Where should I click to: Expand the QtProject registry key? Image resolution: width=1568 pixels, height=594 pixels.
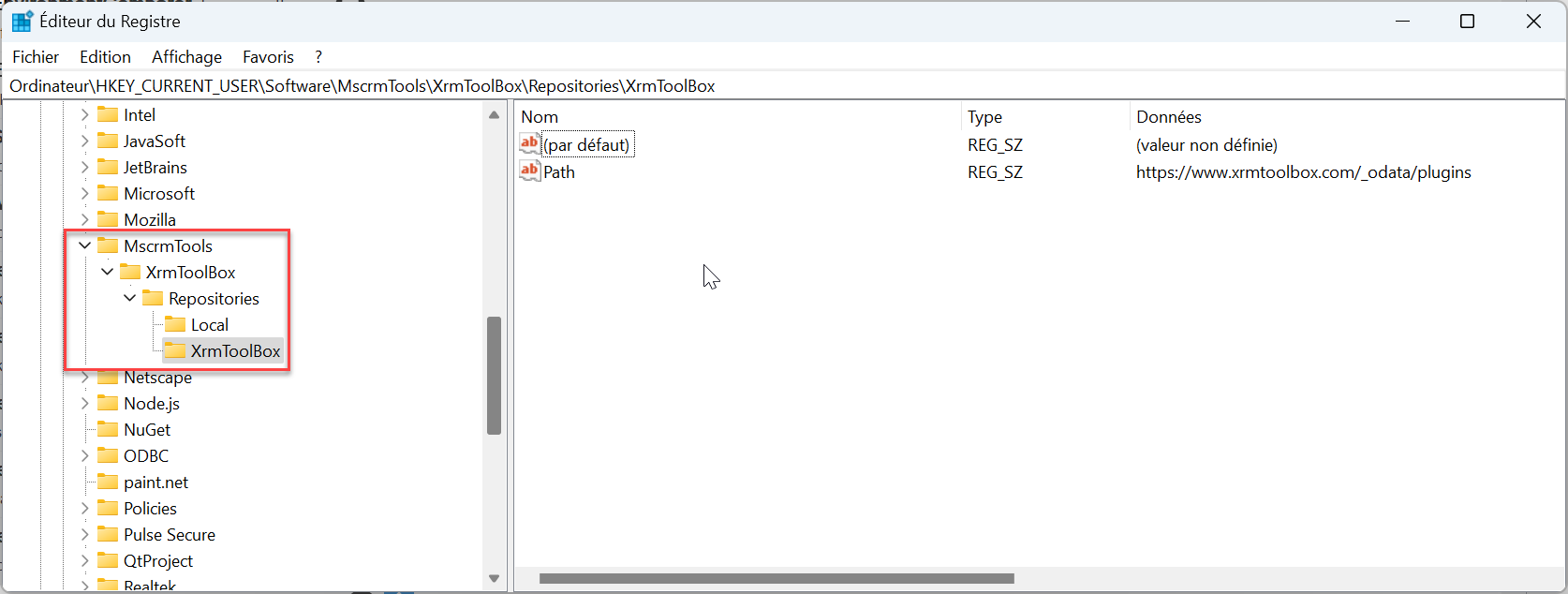point(84,560)
